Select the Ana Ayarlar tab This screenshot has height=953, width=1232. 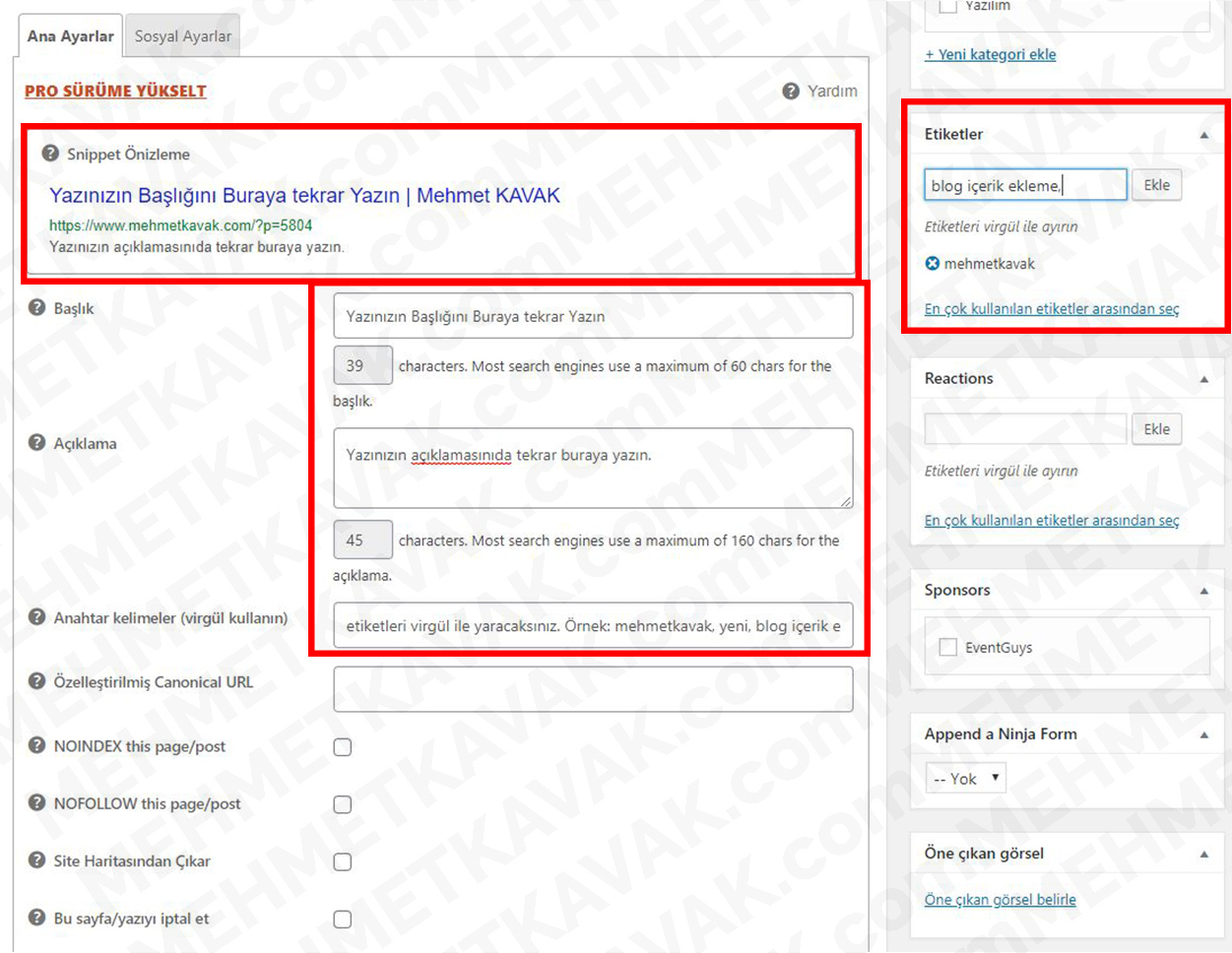[x=70, y=36]
